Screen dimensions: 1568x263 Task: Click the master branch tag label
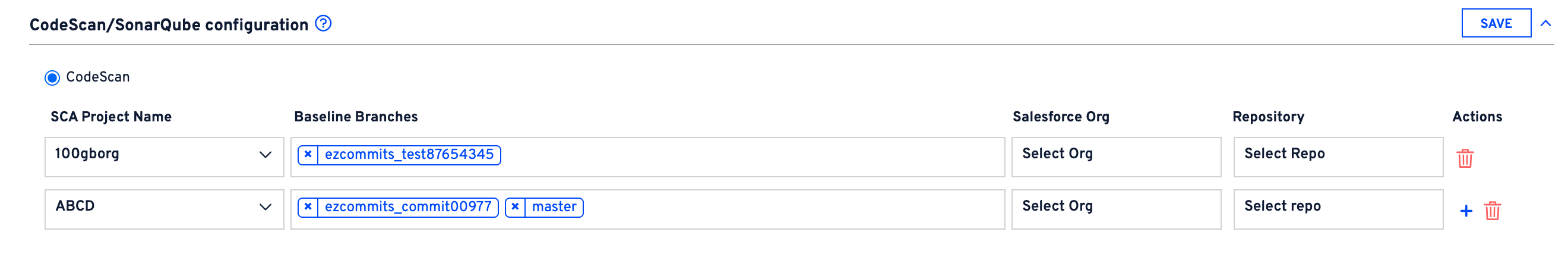click(554, 208)
